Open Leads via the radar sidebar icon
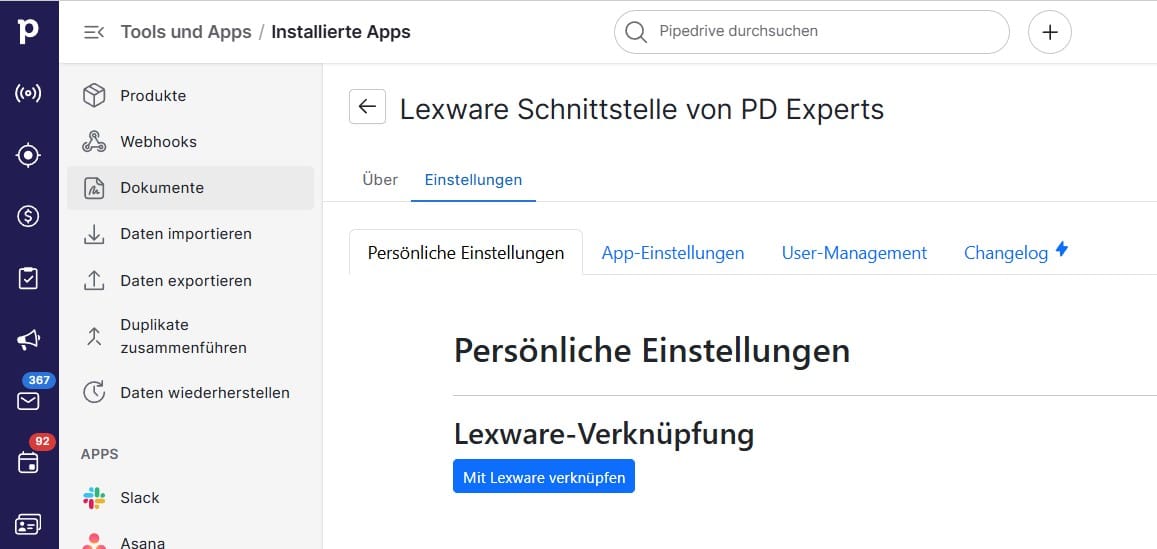Image resolution: width=1157 pixels, height=549 pixels. [x=28, y=94]
